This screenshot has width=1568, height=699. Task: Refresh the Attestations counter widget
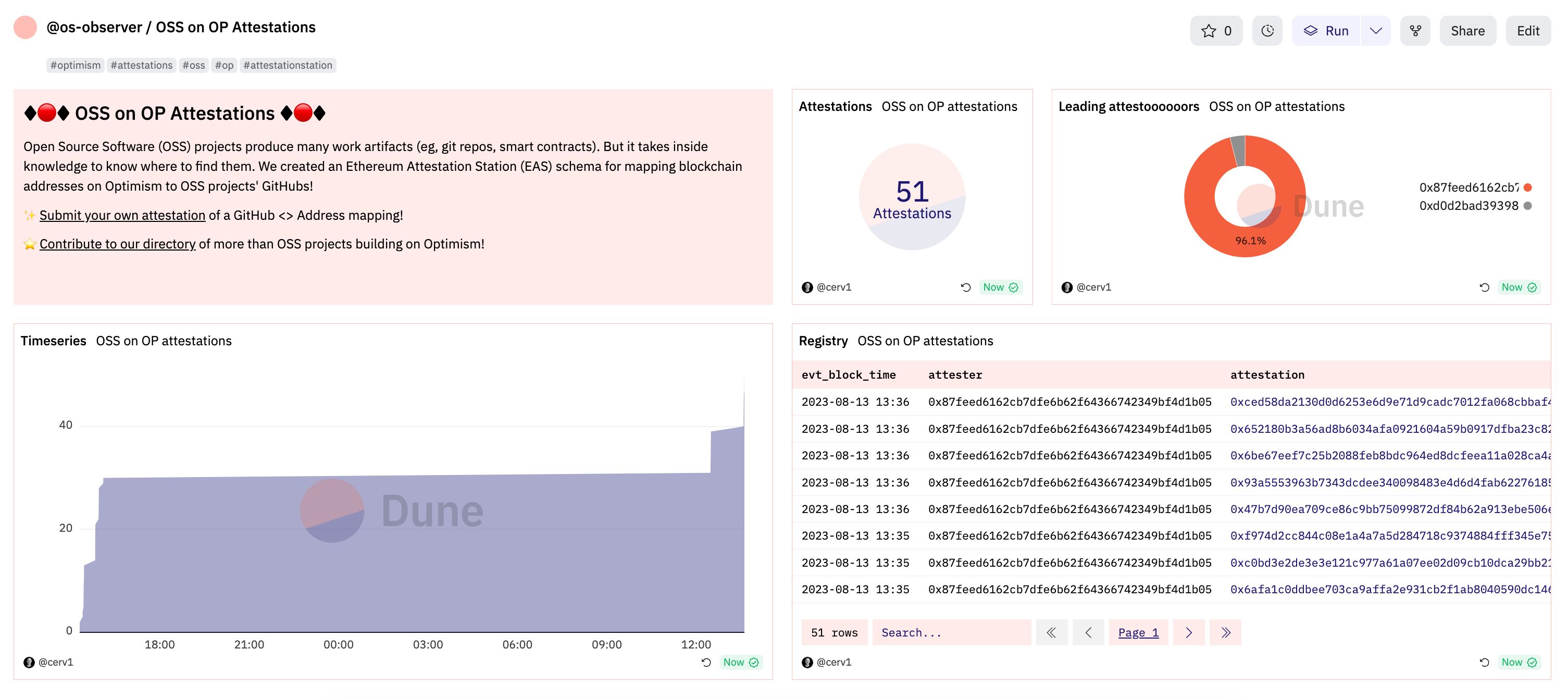pos(965,287)
